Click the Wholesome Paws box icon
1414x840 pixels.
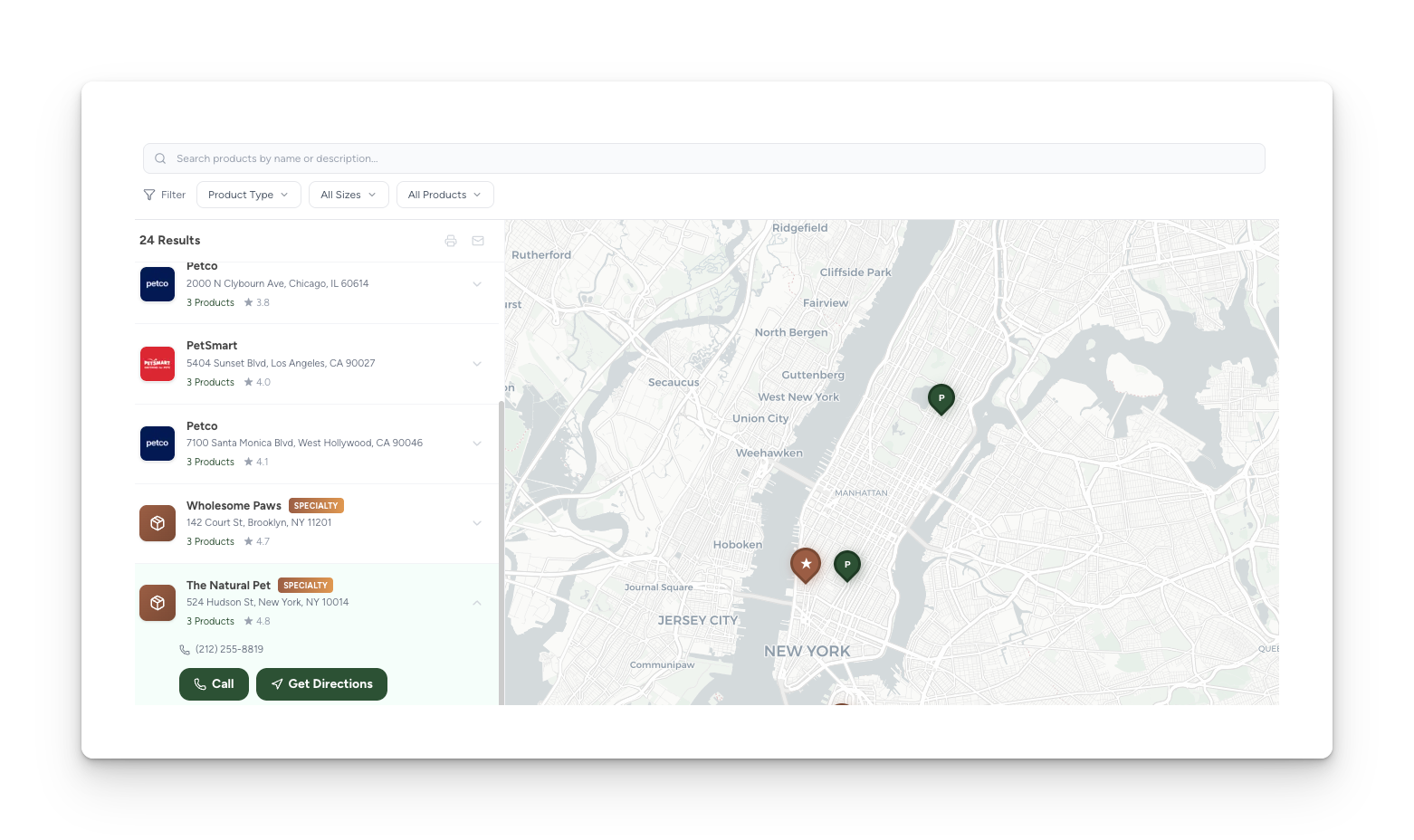(158, 523)
